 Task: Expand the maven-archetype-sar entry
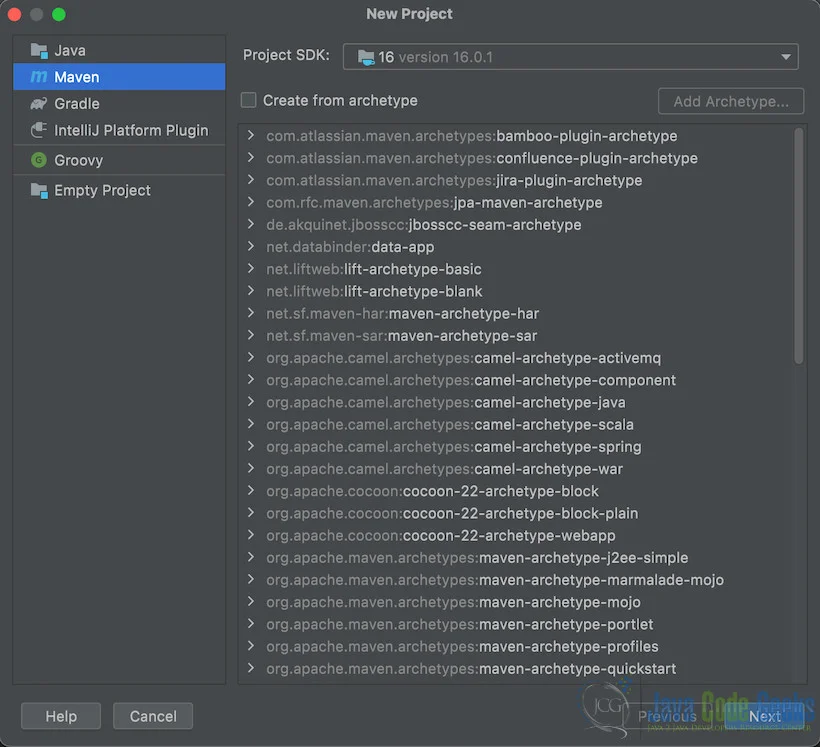[x=251, y=335]
